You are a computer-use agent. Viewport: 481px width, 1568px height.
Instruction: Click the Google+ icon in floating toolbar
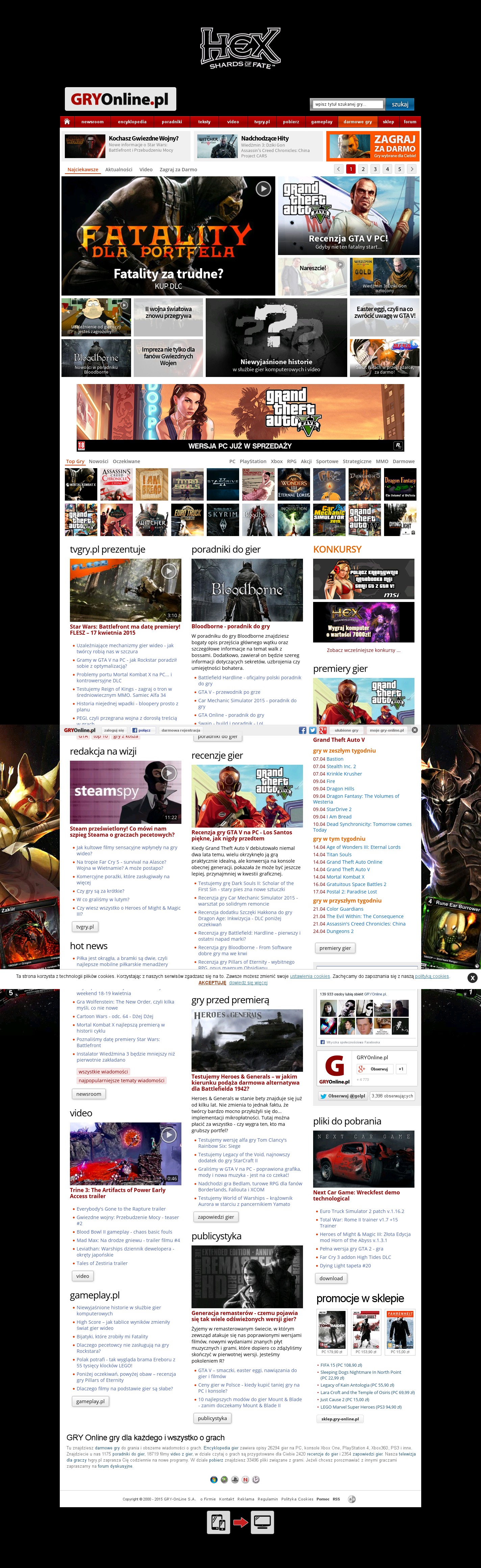pyautogui.click(x=322, y=730)
